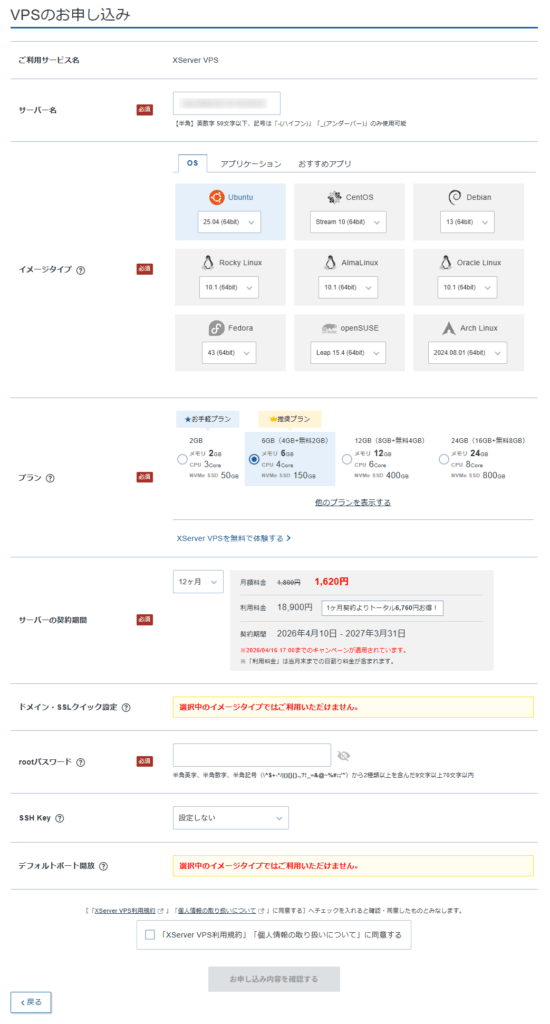The width and height of the screenshot is (550, 1024).
Task: Click 他のプランを表示する link
Action: pyautogui.click(x=353, y=503)
